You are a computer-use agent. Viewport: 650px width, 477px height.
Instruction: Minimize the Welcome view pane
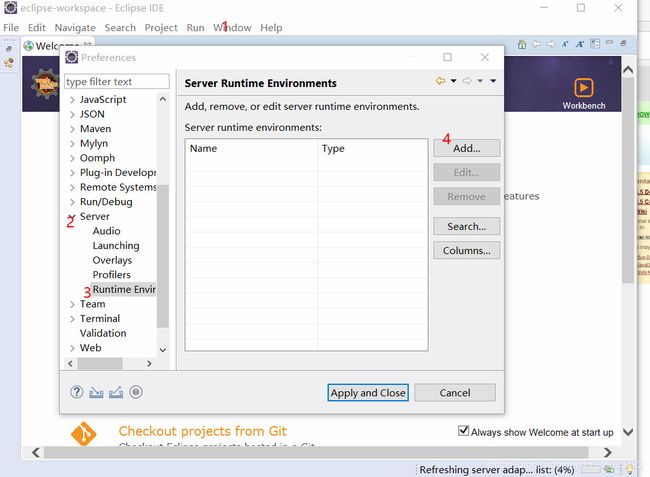[609, 43]
